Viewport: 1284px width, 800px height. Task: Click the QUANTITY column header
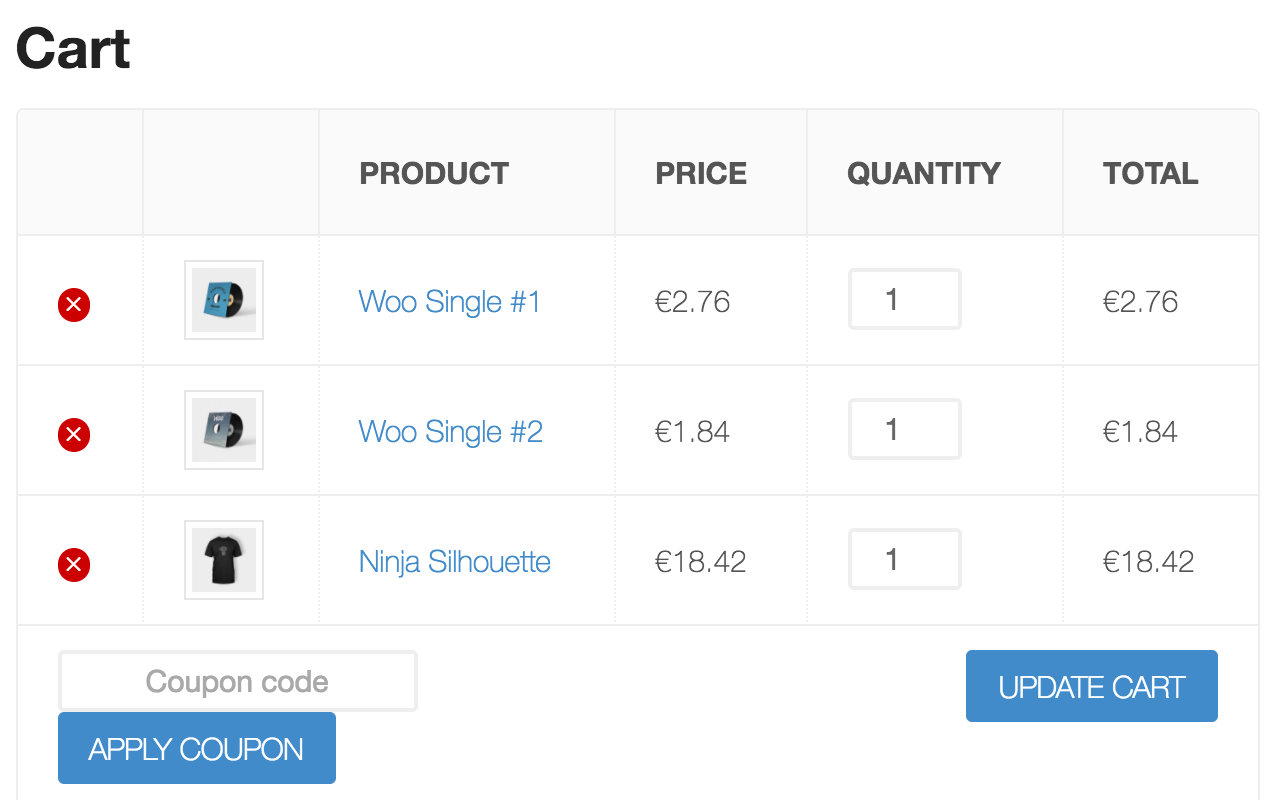[922, 173]
